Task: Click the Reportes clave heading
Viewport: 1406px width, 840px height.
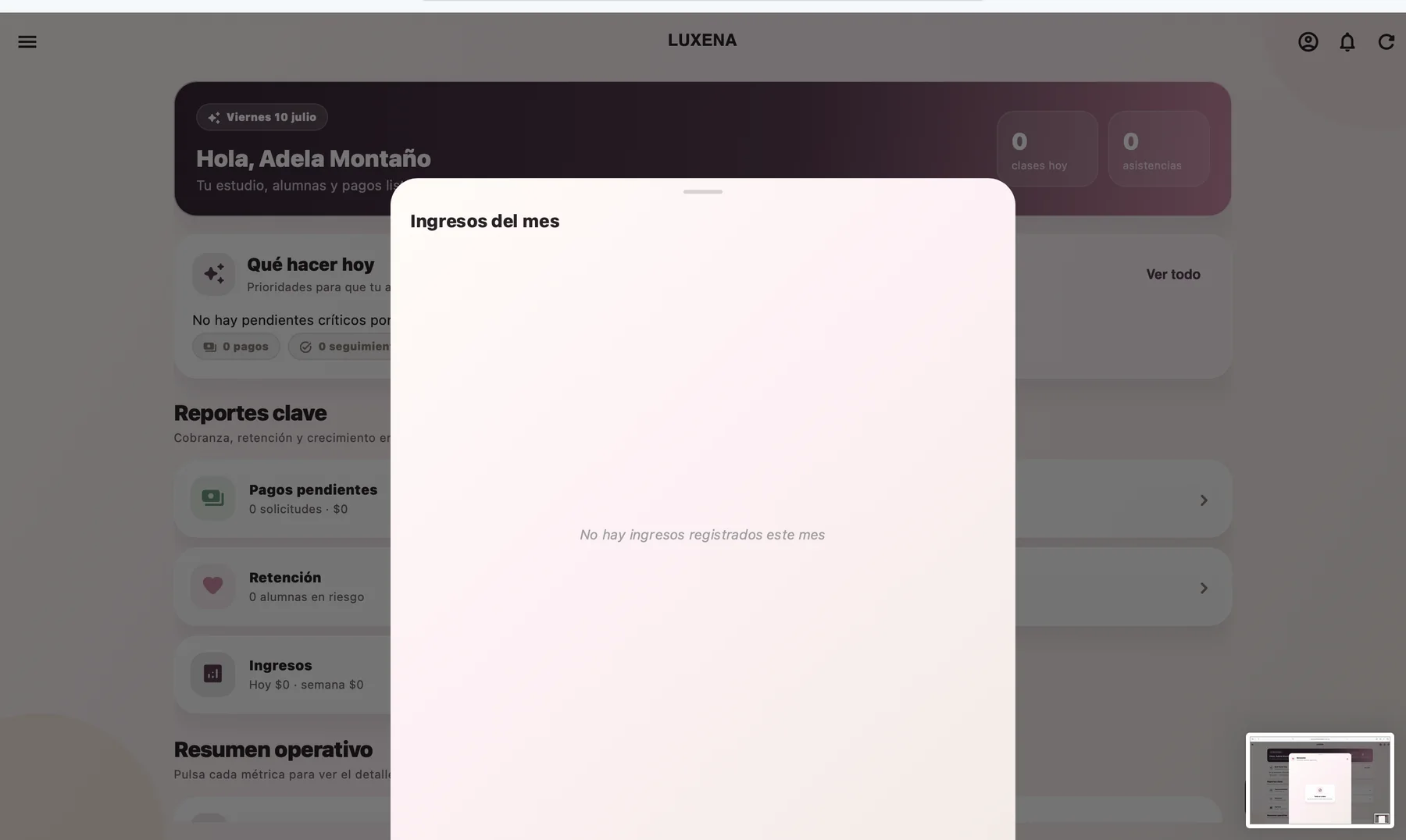Action: tap(250, 413)
